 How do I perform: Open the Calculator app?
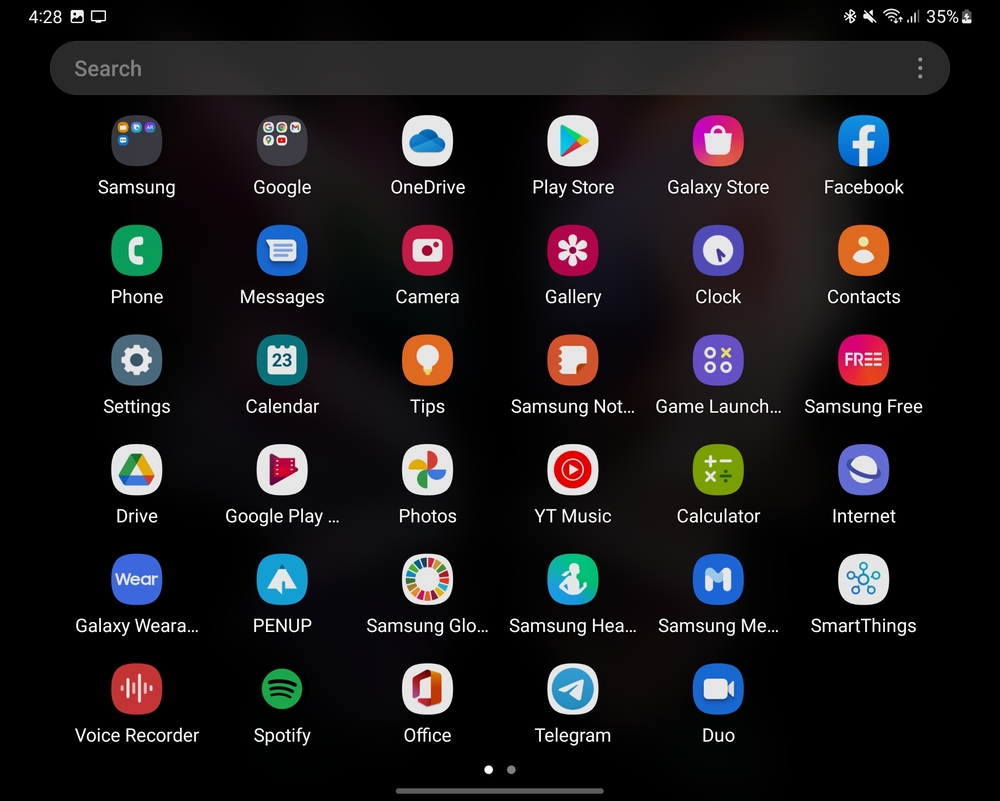coord(718,470)
